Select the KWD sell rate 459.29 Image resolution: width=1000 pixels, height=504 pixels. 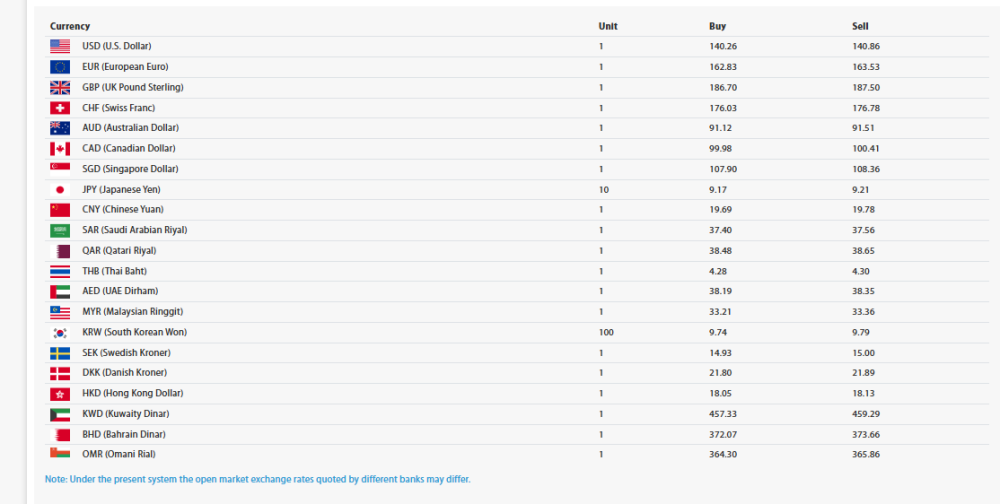(866, 414)
